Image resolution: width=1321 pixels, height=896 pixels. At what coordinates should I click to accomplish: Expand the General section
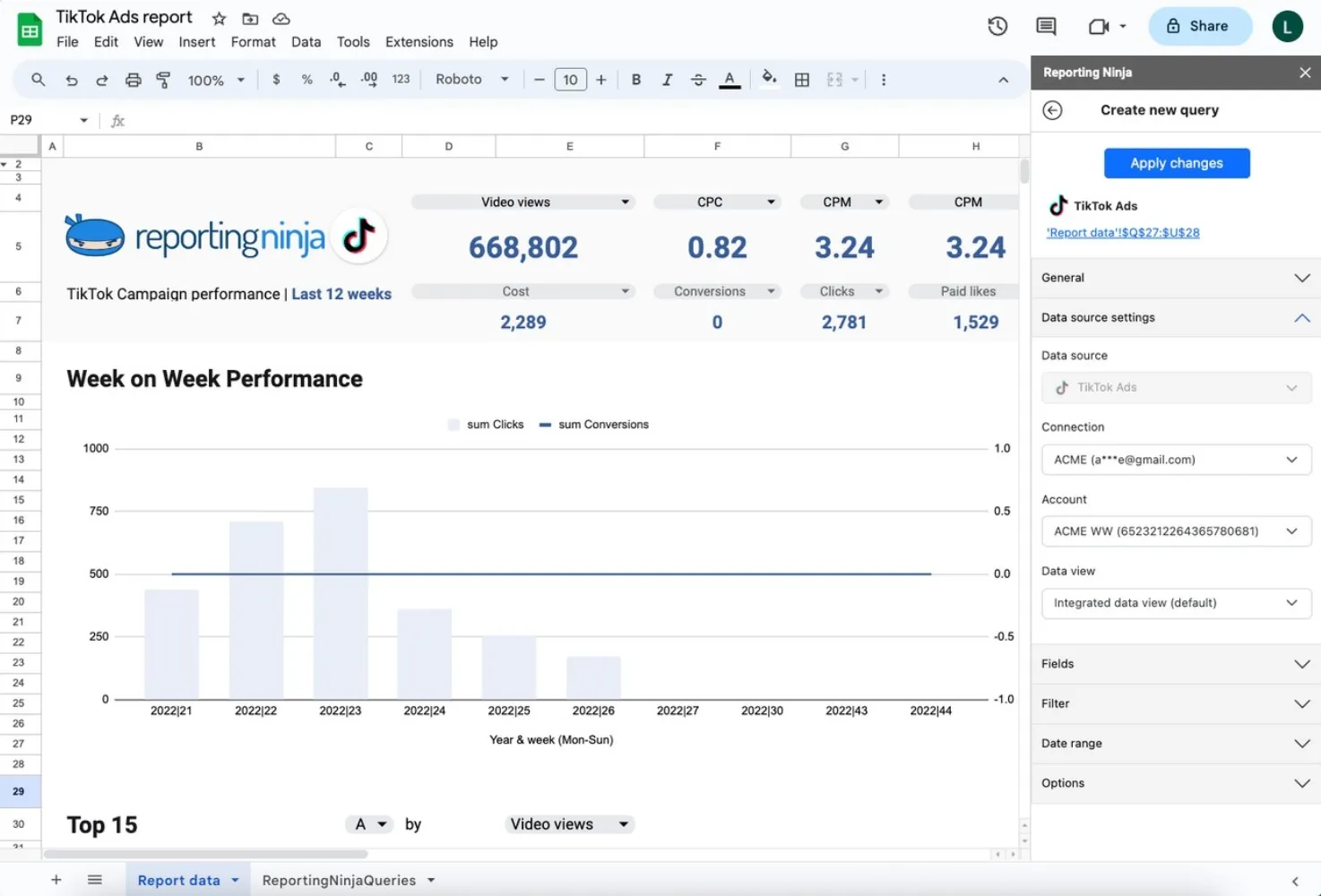(x=1176, y=278)
